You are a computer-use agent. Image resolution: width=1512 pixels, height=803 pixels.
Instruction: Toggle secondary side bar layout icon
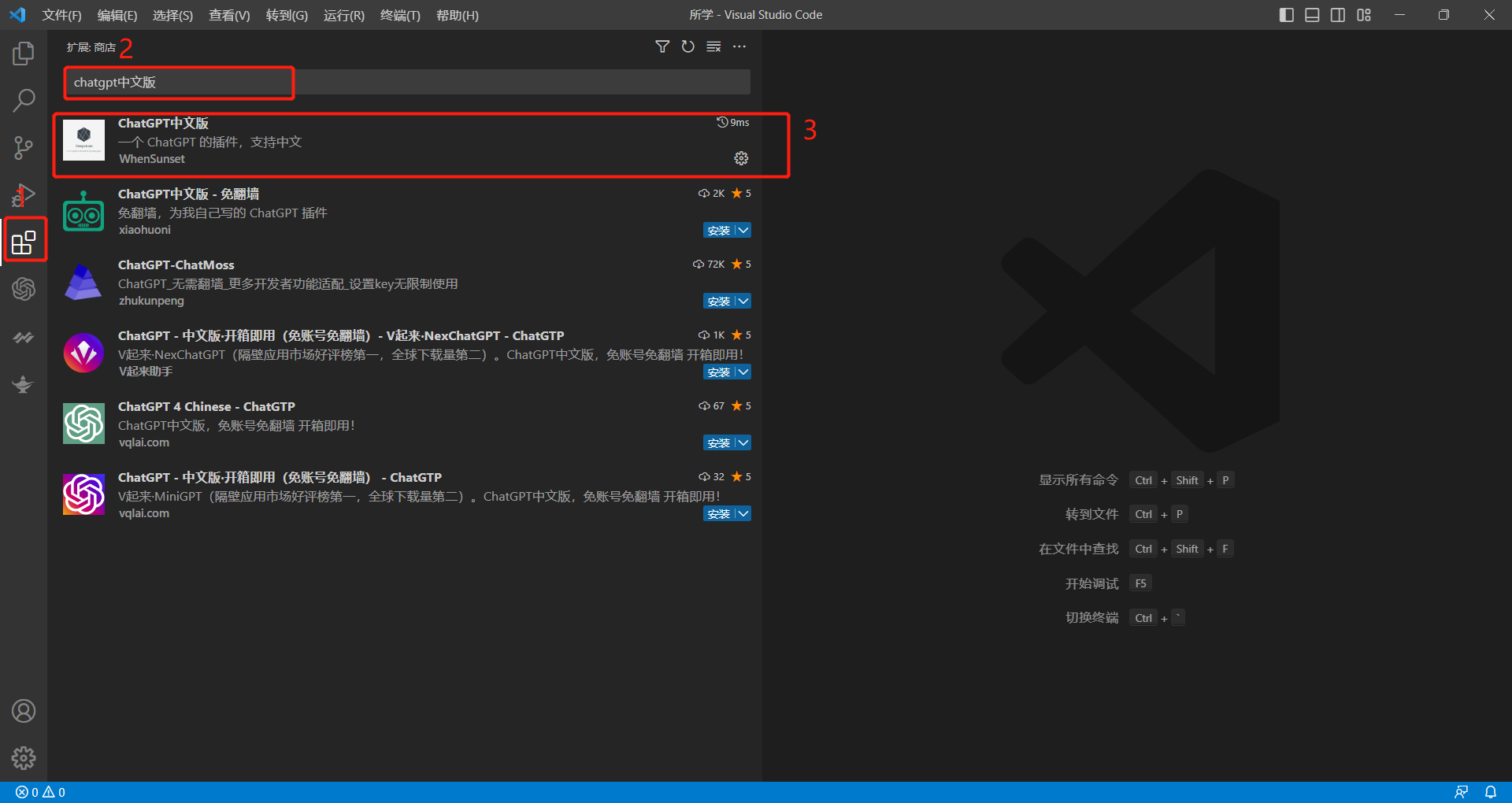(x=1338, y=15)
